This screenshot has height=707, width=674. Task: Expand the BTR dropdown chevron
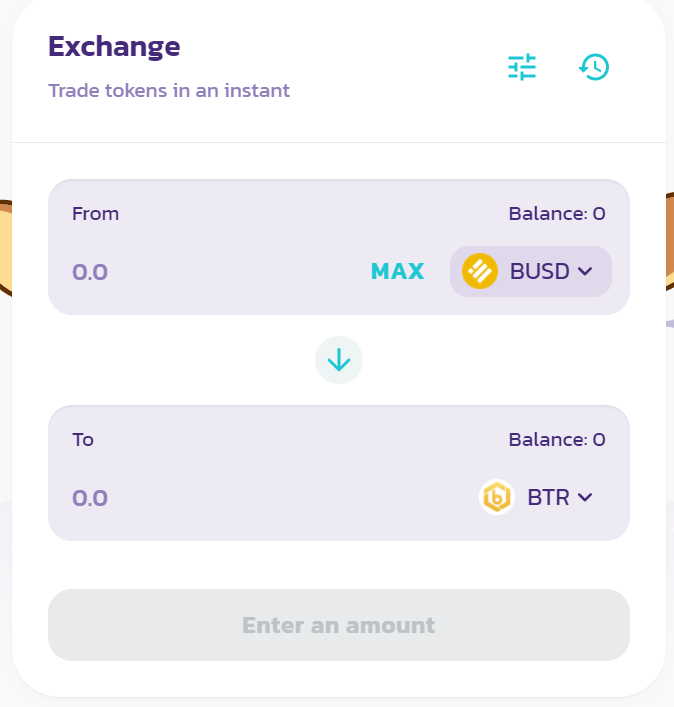pos(585,497)
